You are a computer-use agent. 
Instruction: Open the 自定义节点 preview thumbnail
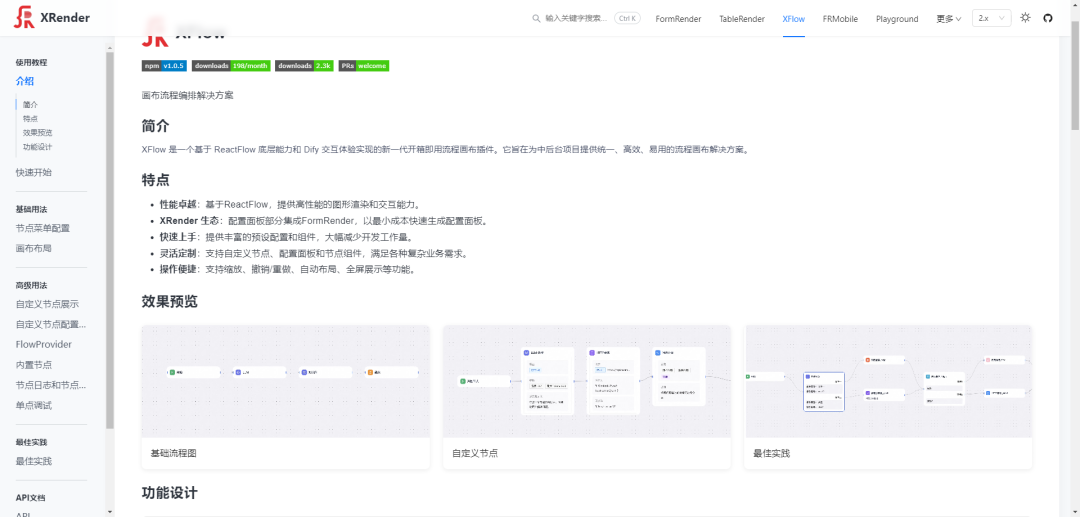pos(587,381)
